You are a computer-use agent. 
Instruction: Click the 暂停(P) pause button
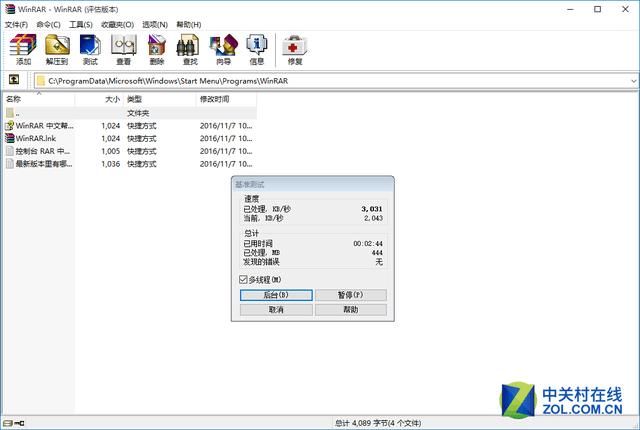(351, 295)
